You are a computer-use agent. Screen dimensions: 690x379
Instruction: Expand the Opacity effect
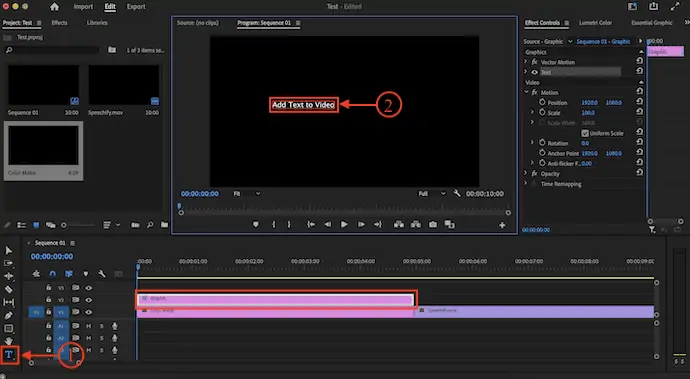coord(525,173)
